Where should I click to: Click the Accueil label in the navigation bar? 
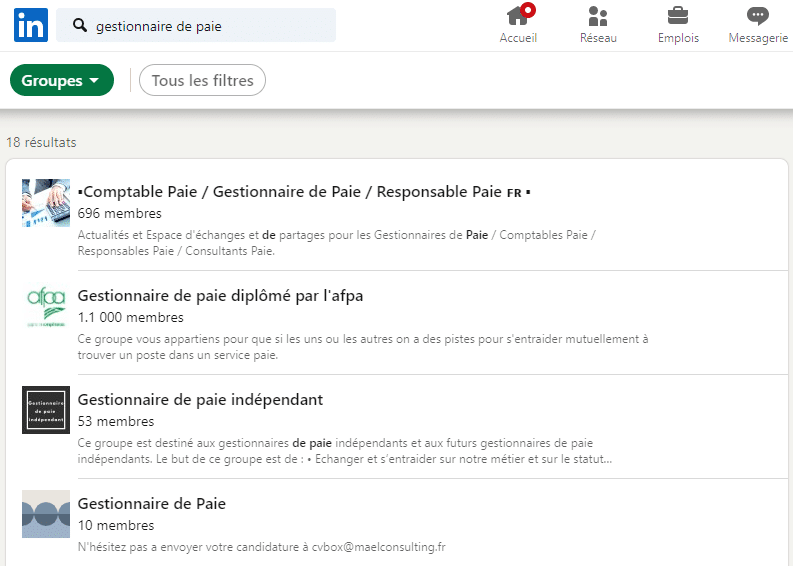[x=518, y=38]
